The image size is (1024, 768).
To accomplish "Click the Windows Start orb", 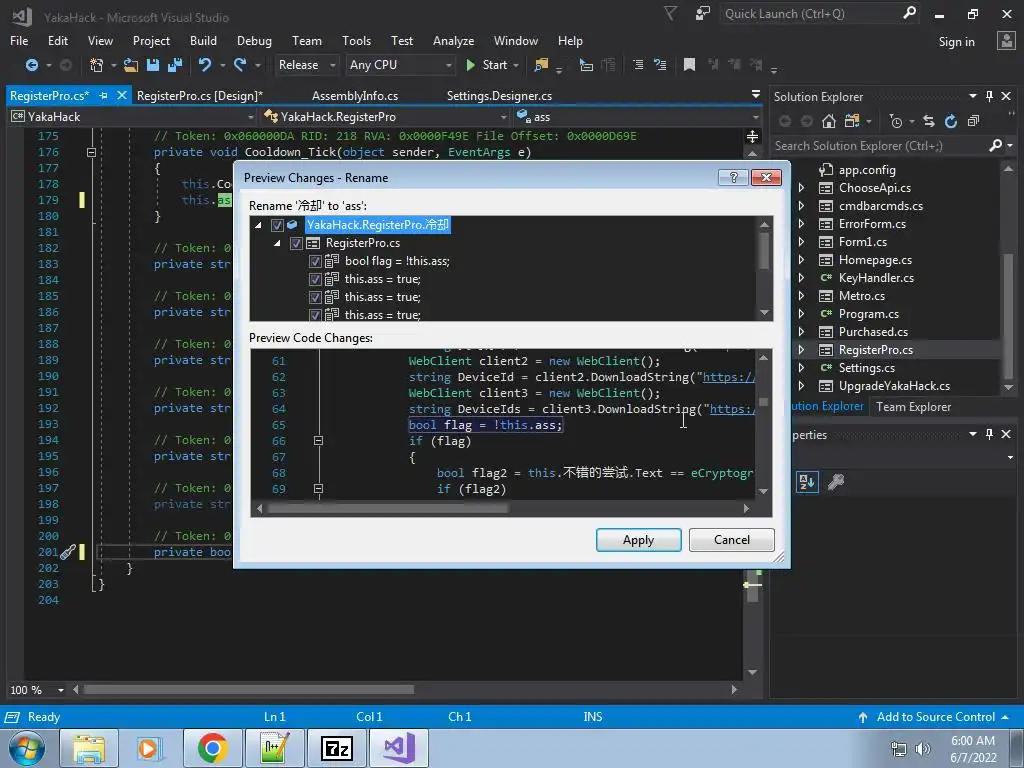I will 27,748.
